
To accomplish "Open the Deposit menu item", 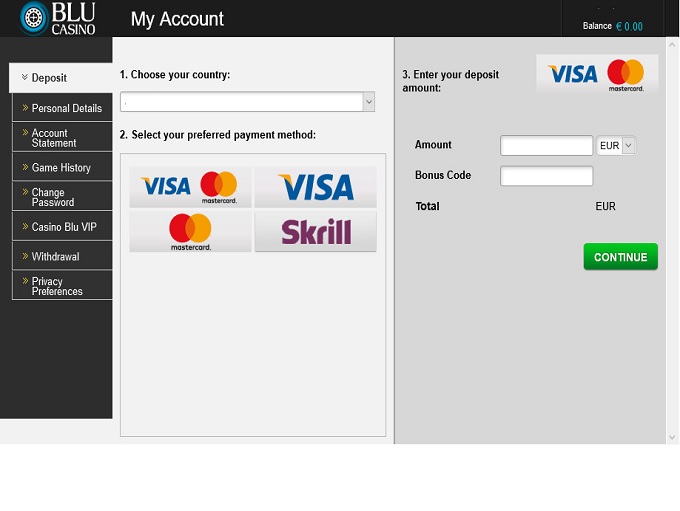I will tap(61, 78).
